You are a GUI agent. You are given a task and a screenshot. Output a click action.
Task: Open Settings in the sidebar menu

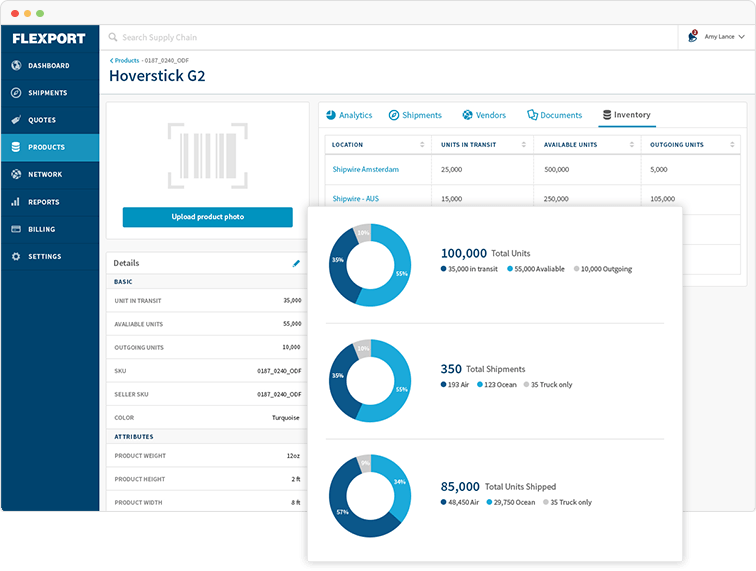point(50,257)
